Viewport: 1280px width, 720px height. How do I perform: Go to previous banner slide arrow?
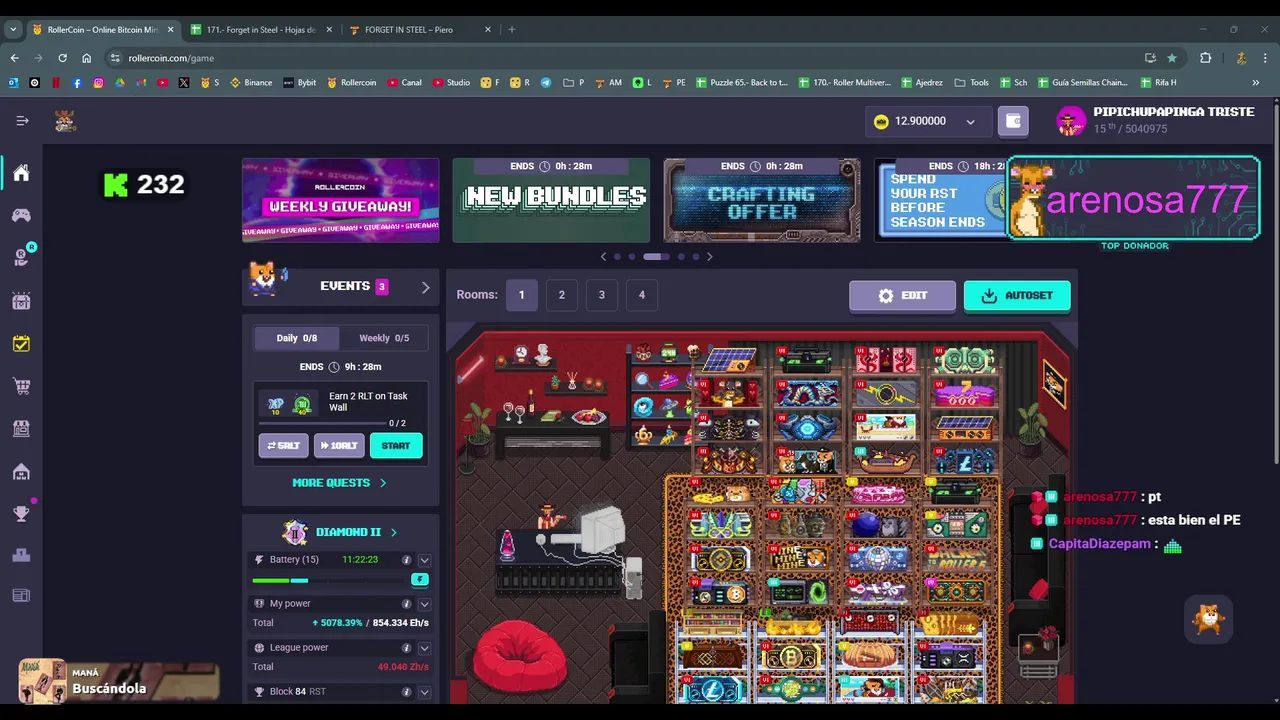[x=603, y=257]
